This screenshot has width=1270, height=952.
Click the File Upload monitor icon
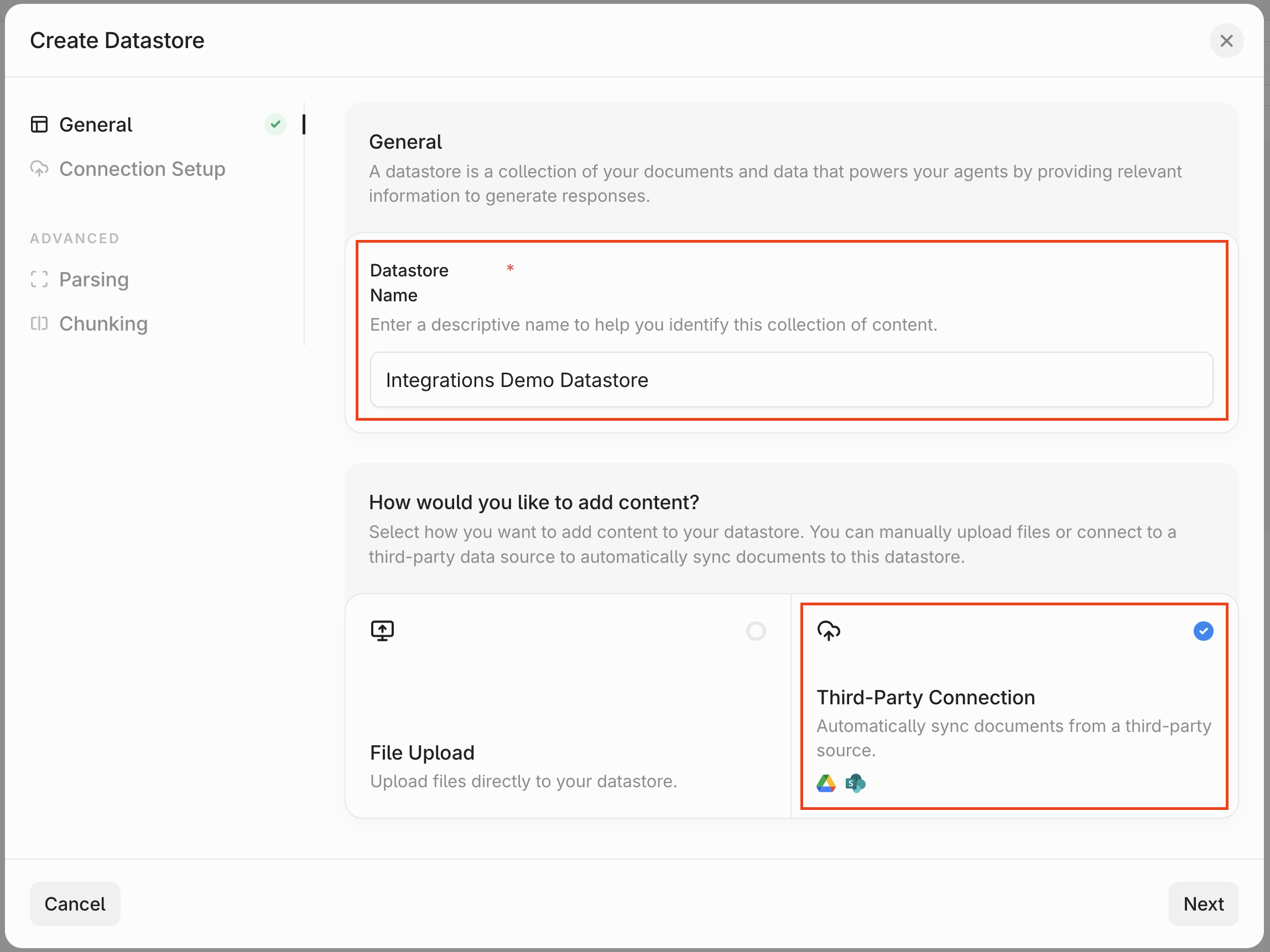[382, 631]
